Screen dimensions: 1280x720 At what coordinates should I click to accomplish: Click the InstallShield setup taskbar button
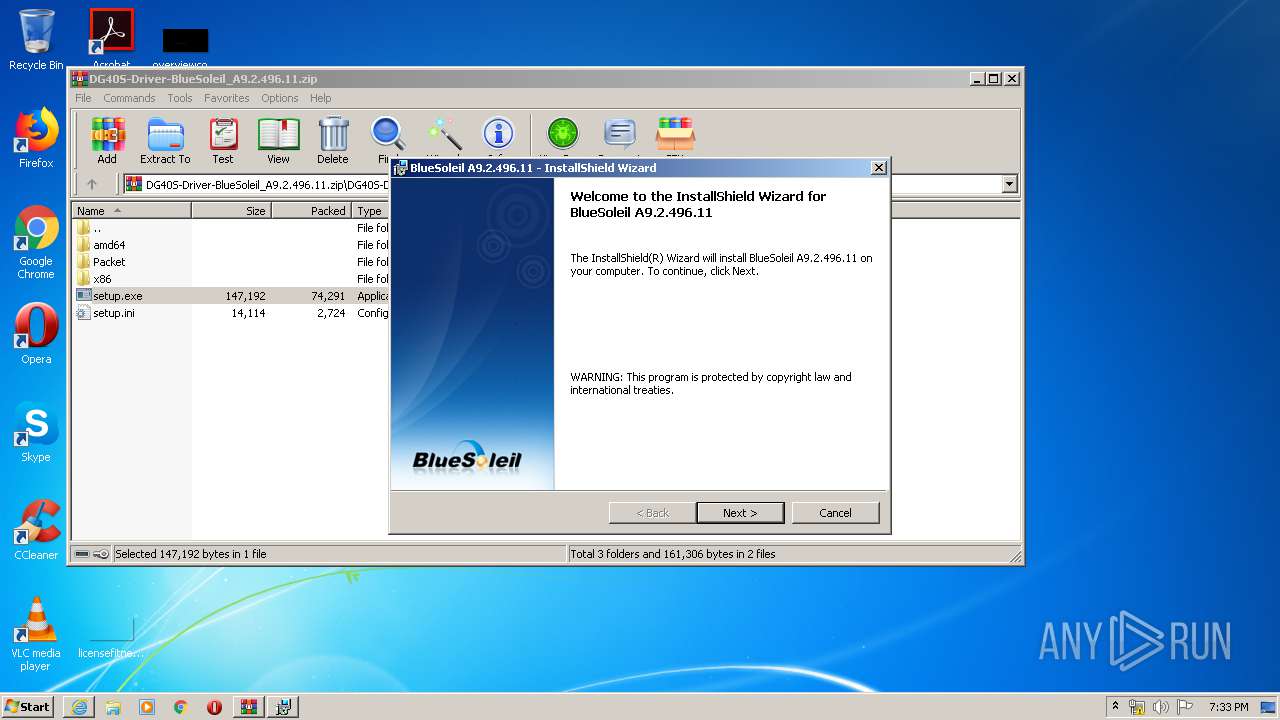click(283, 707)
